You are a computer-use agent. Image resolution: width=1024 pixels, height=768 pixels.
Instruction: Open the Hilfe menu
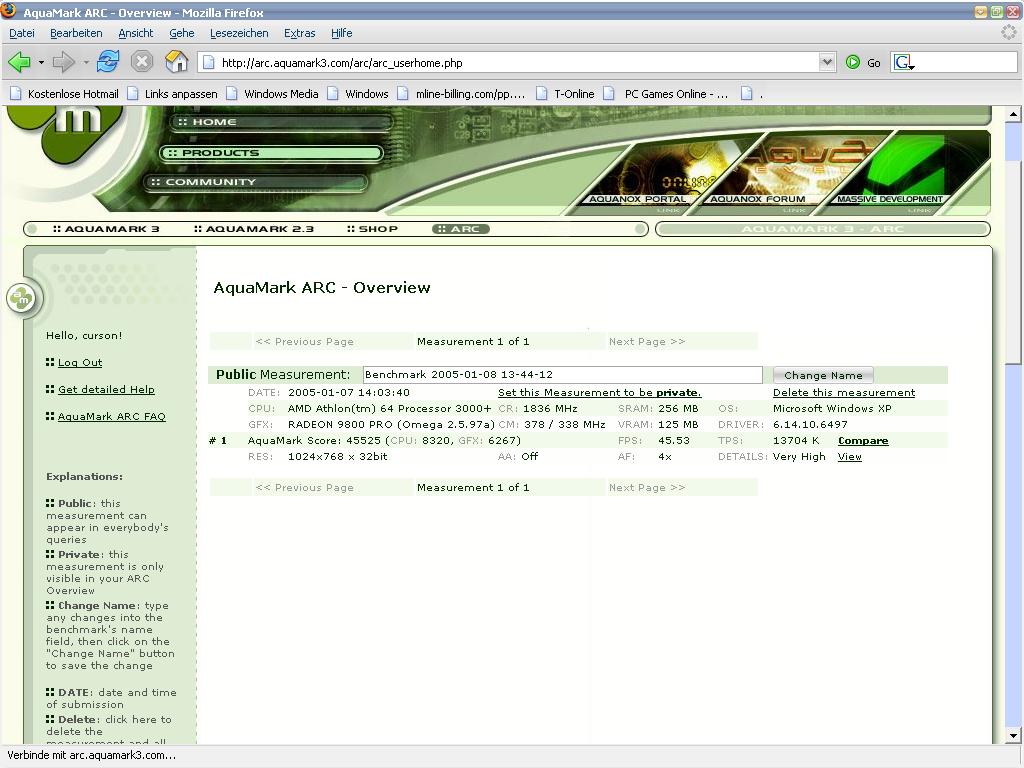342,33
